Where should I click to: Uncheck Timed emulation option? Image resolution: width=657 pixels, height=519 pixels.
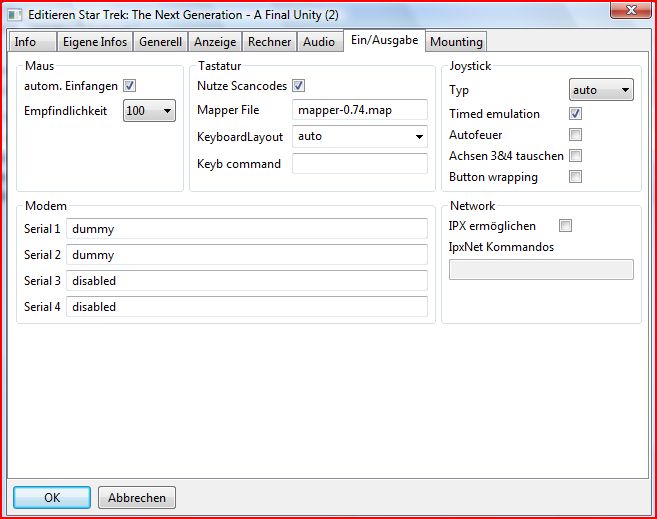click(575, 114)
